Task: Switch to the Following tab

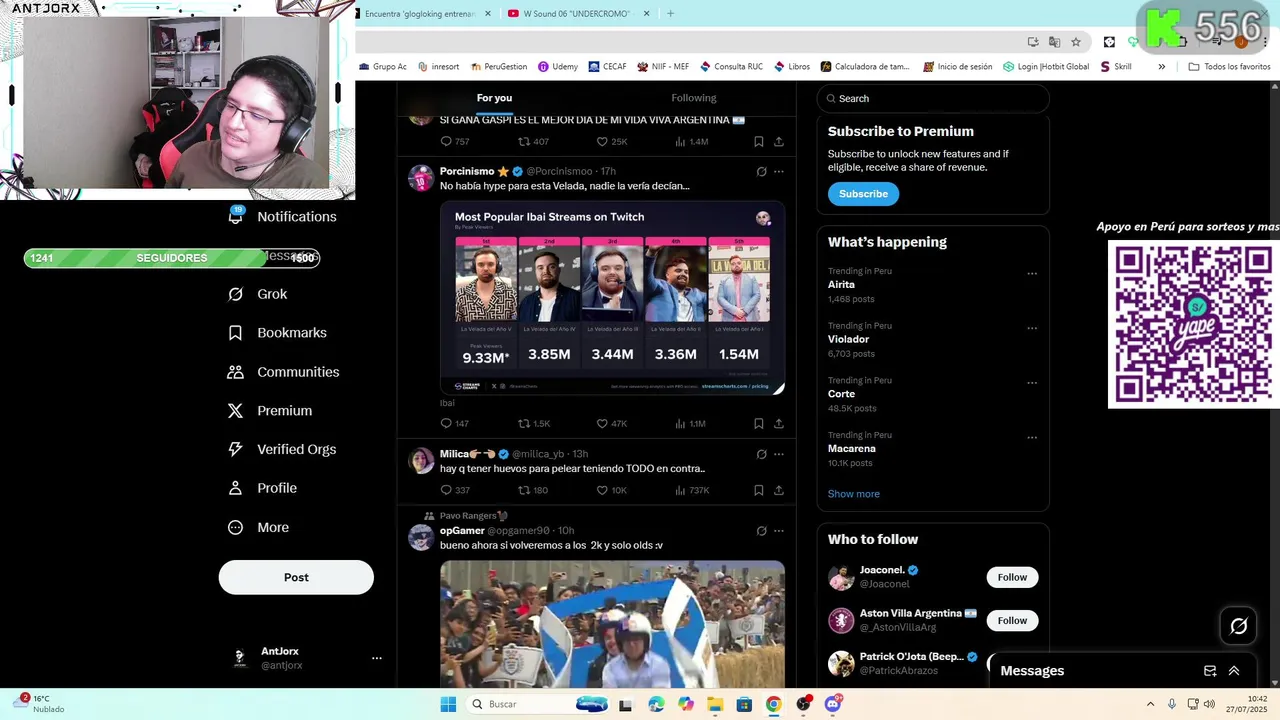Action: click(x=694, y=98)
